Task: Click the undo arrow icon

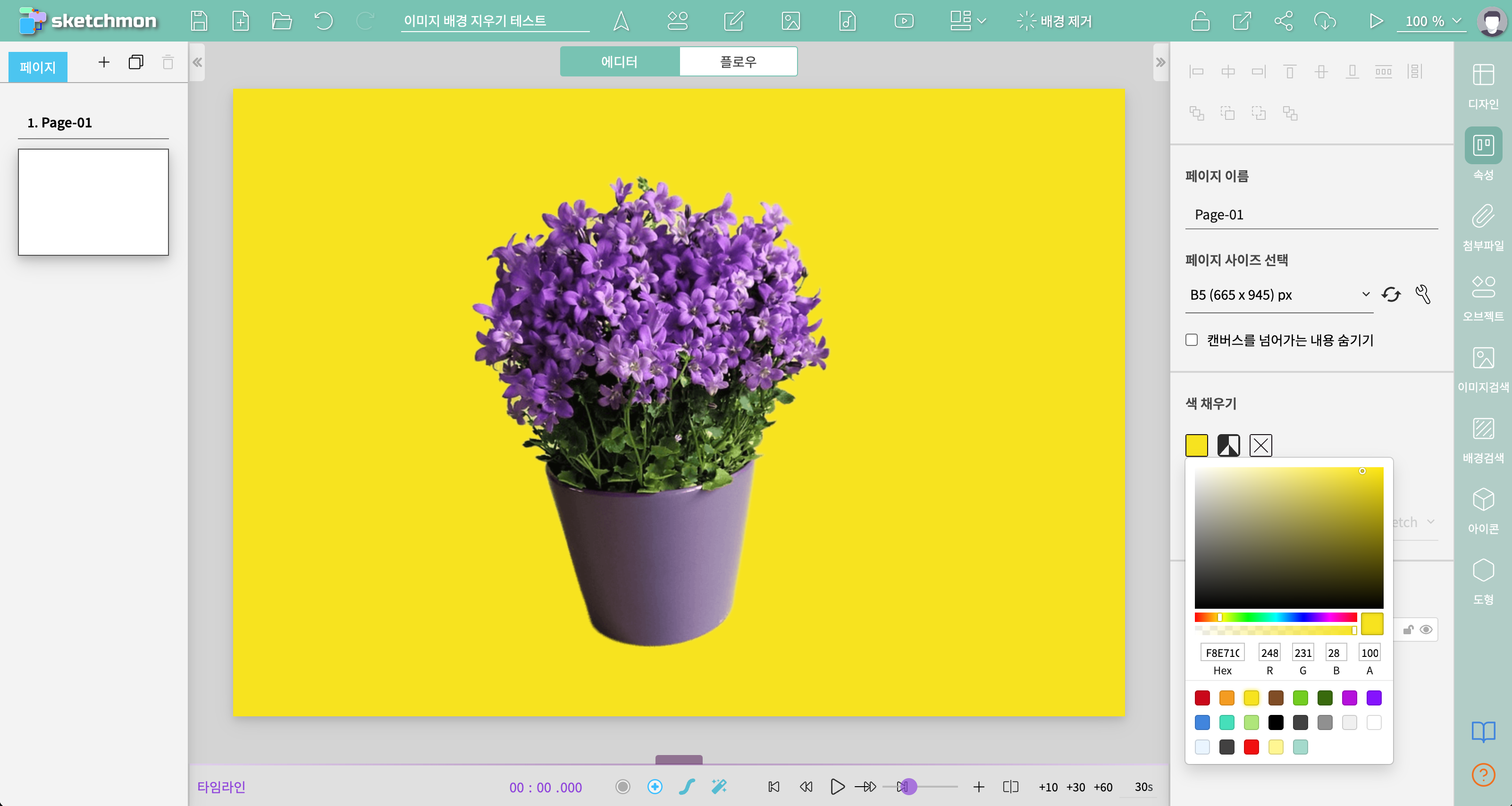Action: coord(323,21)
